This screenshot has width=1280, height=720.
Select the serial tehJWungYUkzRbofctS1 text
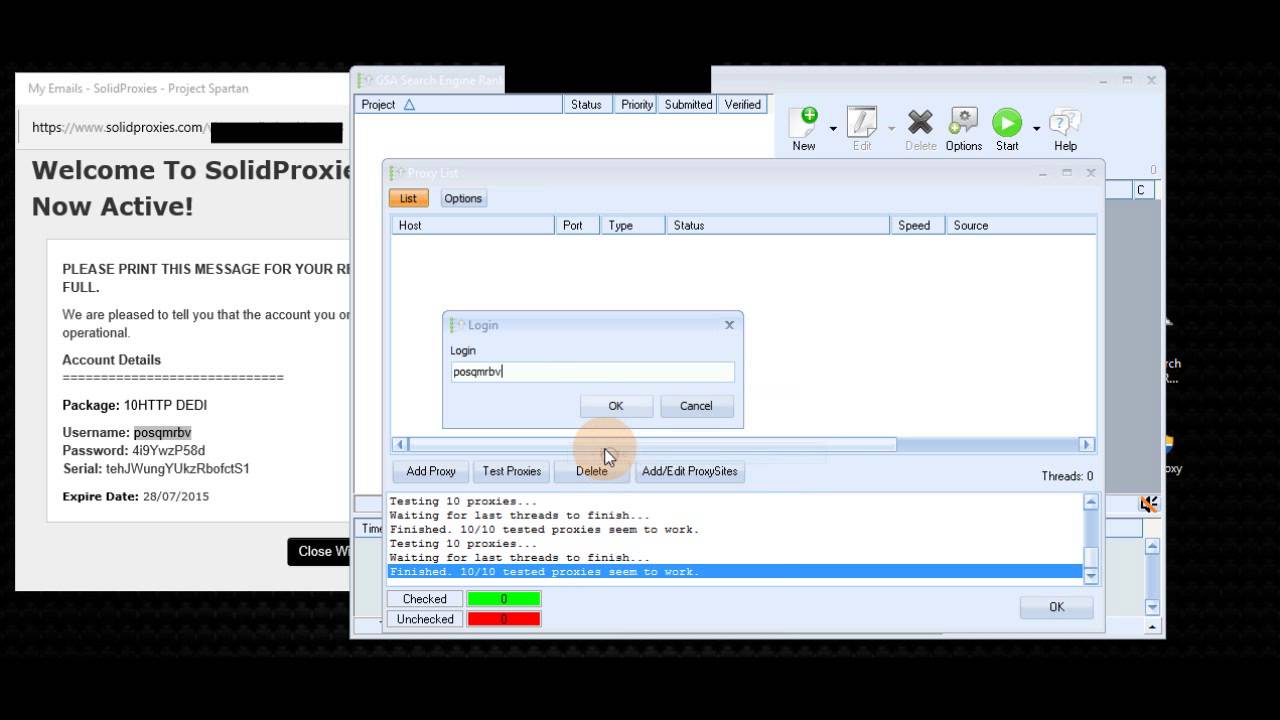click(178, 469)
